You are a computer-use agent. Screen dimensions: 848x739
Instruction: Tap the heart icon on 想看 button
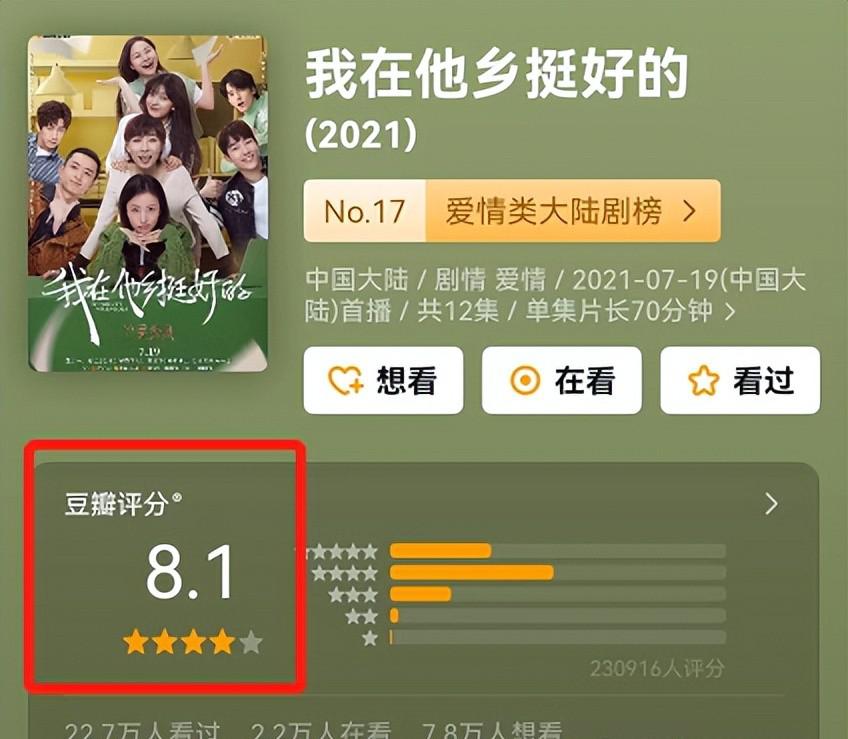click(x=346, y=380)
